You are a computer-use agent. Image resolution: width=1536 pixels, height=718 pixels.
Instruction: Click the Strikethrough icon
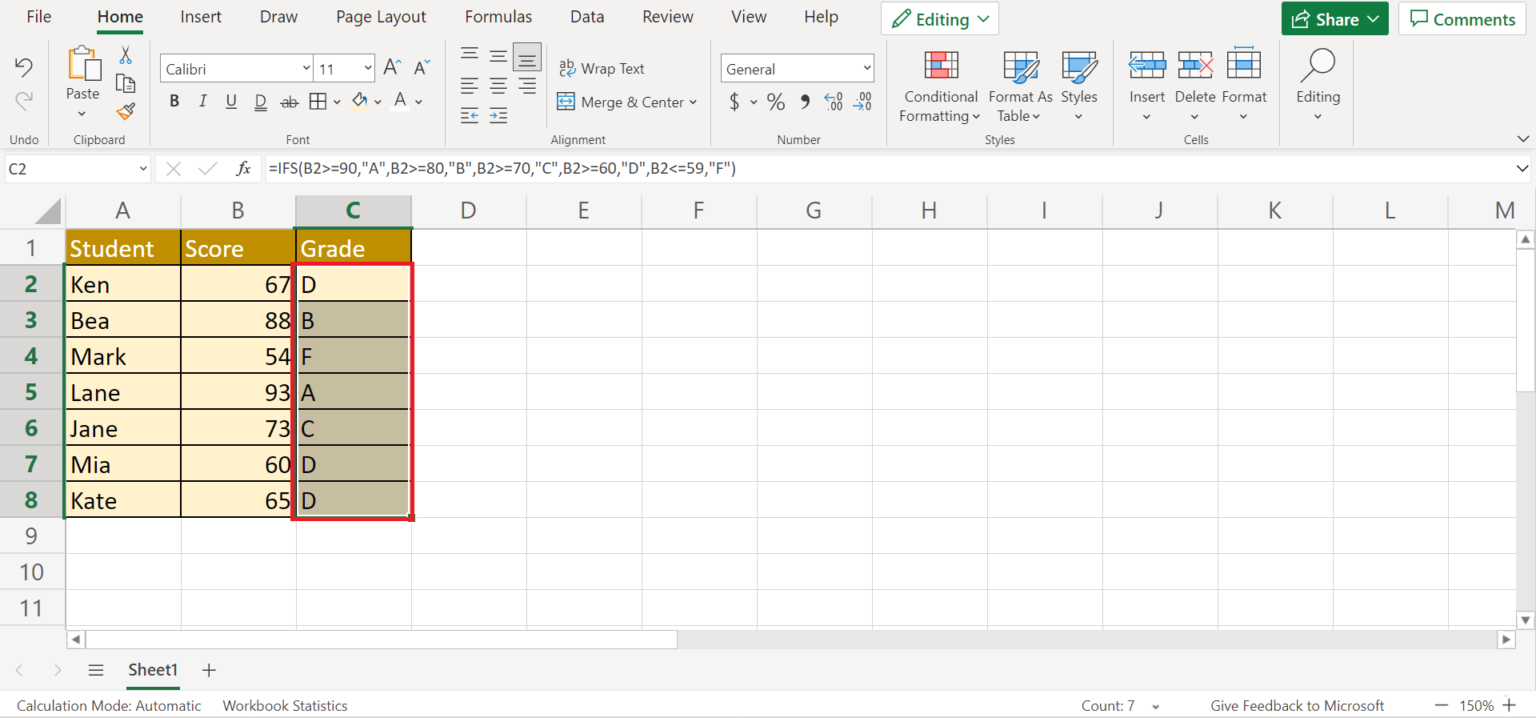click(289, 101)
